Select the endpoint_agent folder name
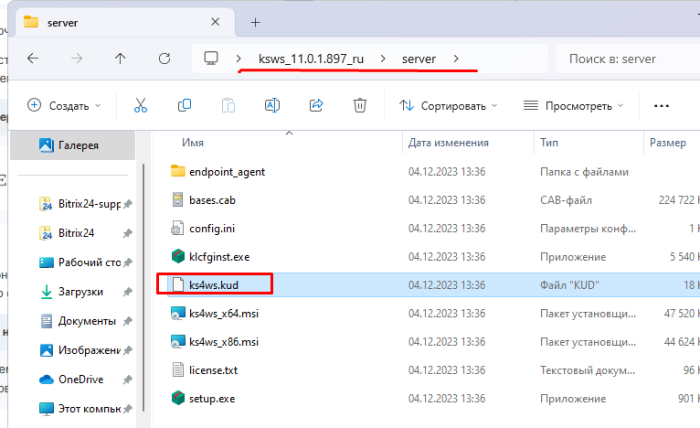 coord(227,172)
